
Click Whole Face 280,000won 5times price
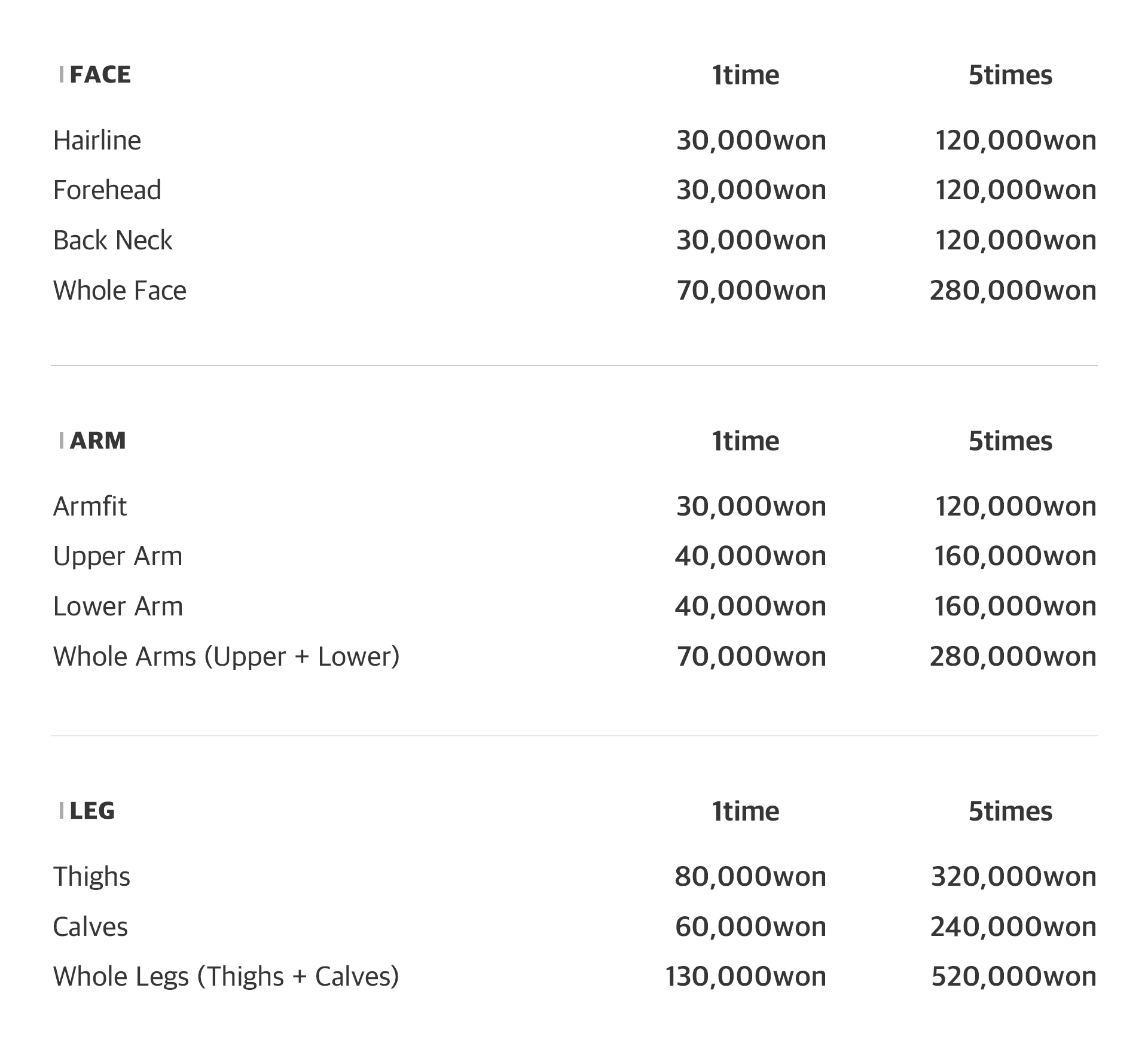1013,291
